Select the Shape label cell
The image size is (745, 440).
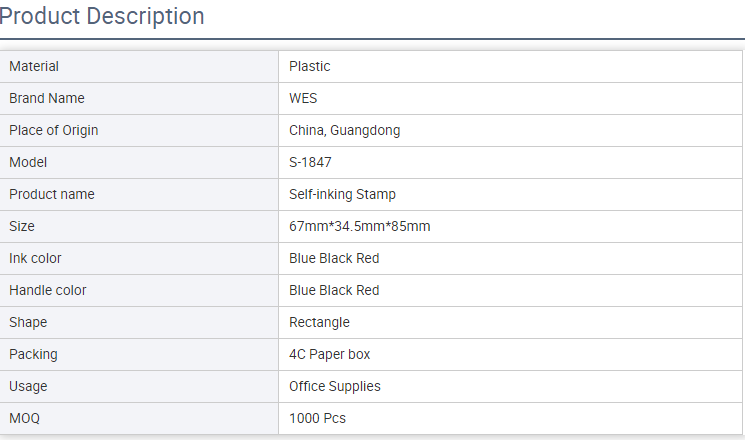point(139,322)
